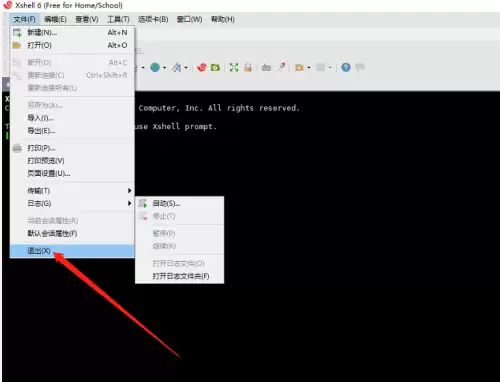Click the highlighter pen toolbar icon
Image resolution: width=500 pixels, height=382 pixels.
[282, 67]
